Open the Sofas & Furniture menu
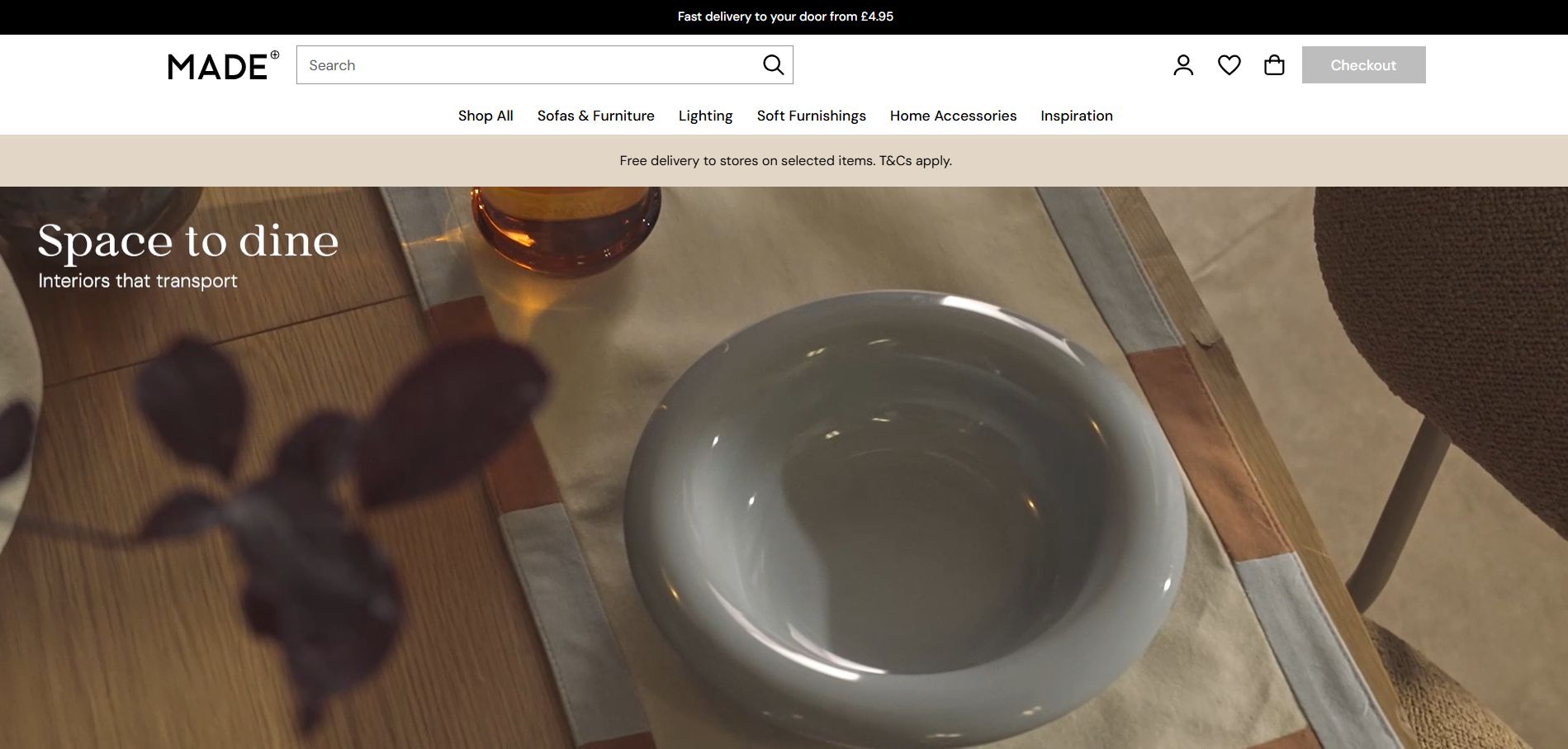 coord(595,116)
